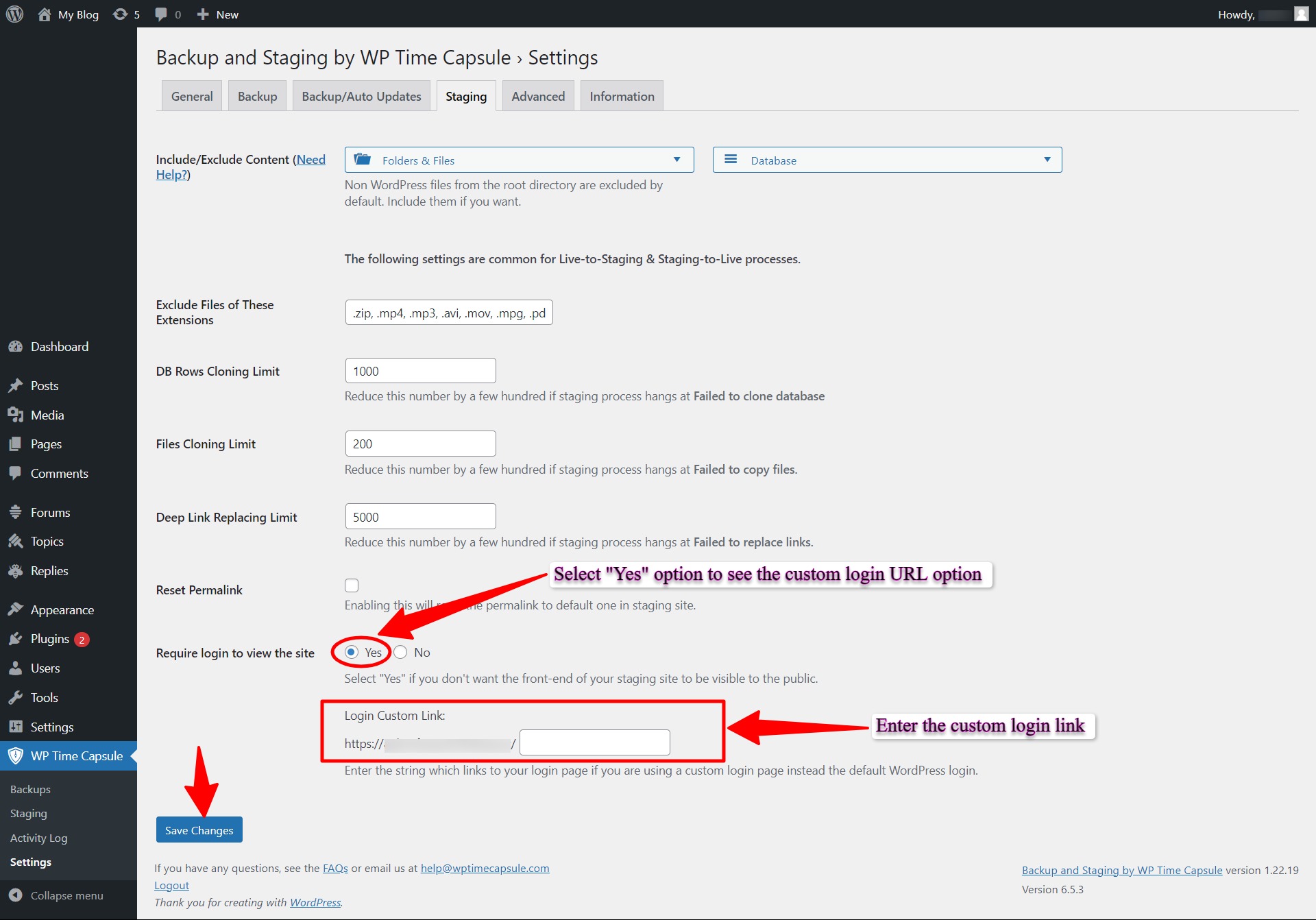Screen dimensions: 1316x920
Task: Click the Forums icon in sidebar
Action: click(16, 513)
